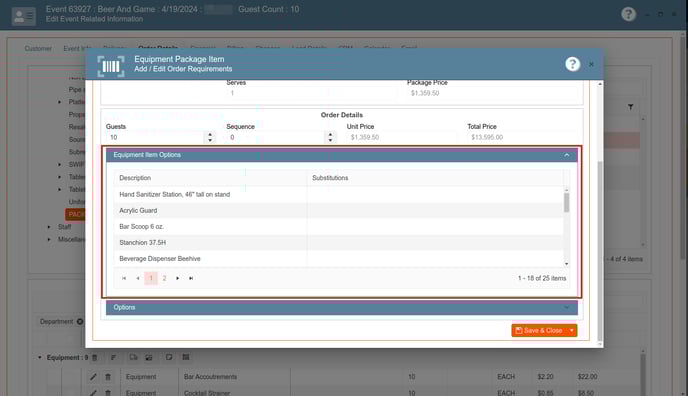Open the Save & Close dropdown arrow
Viewport: 688px width, 396px height.
pyautogui.click(x=572, y=330)
